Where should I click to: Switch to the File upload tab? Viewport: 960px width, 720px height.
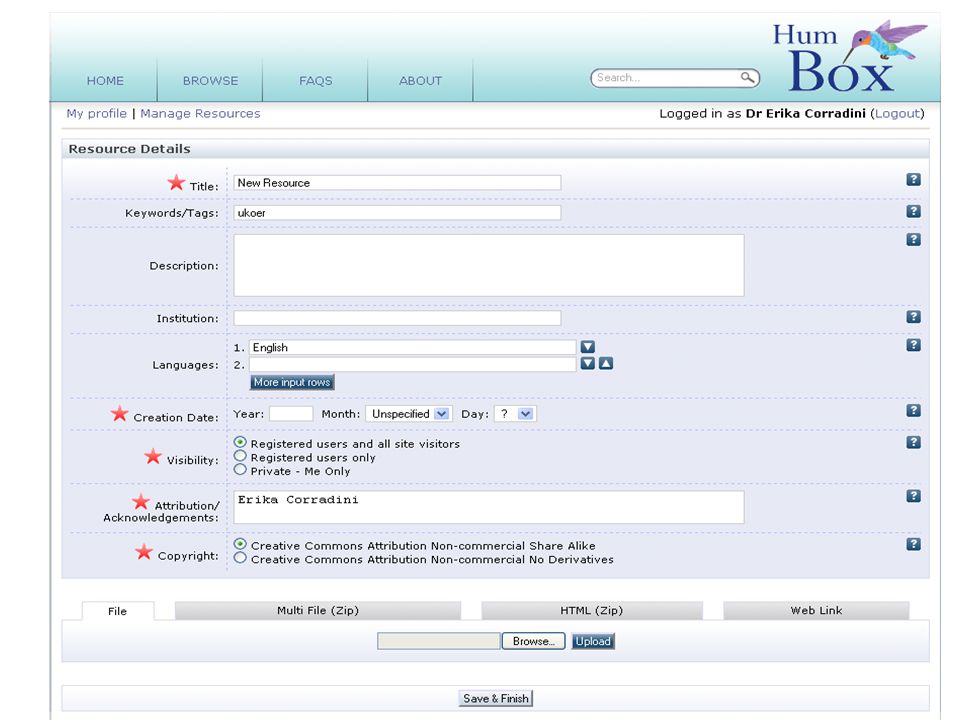(118, 611)
